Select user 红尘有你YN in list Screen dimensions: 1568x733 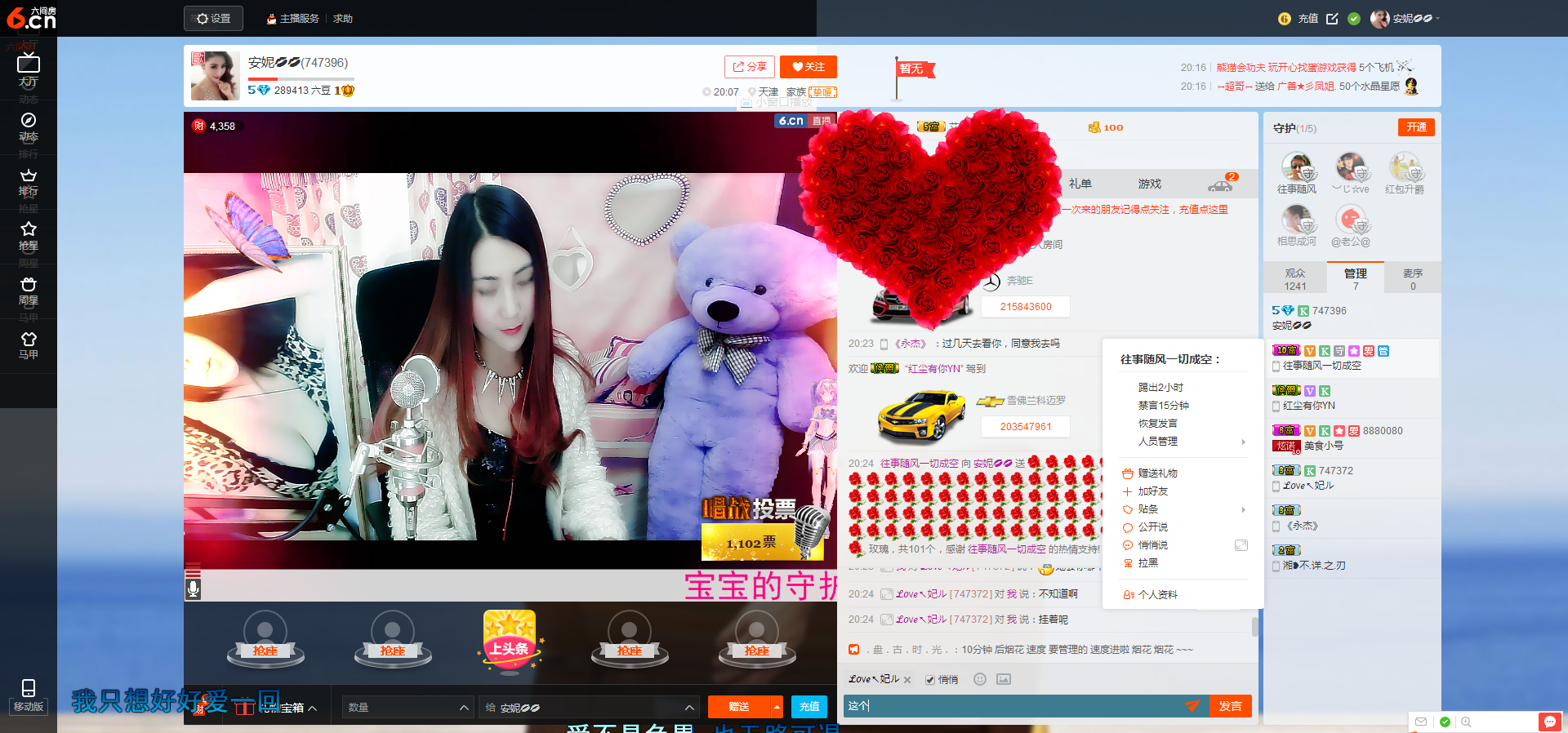tap(1352, 398)
